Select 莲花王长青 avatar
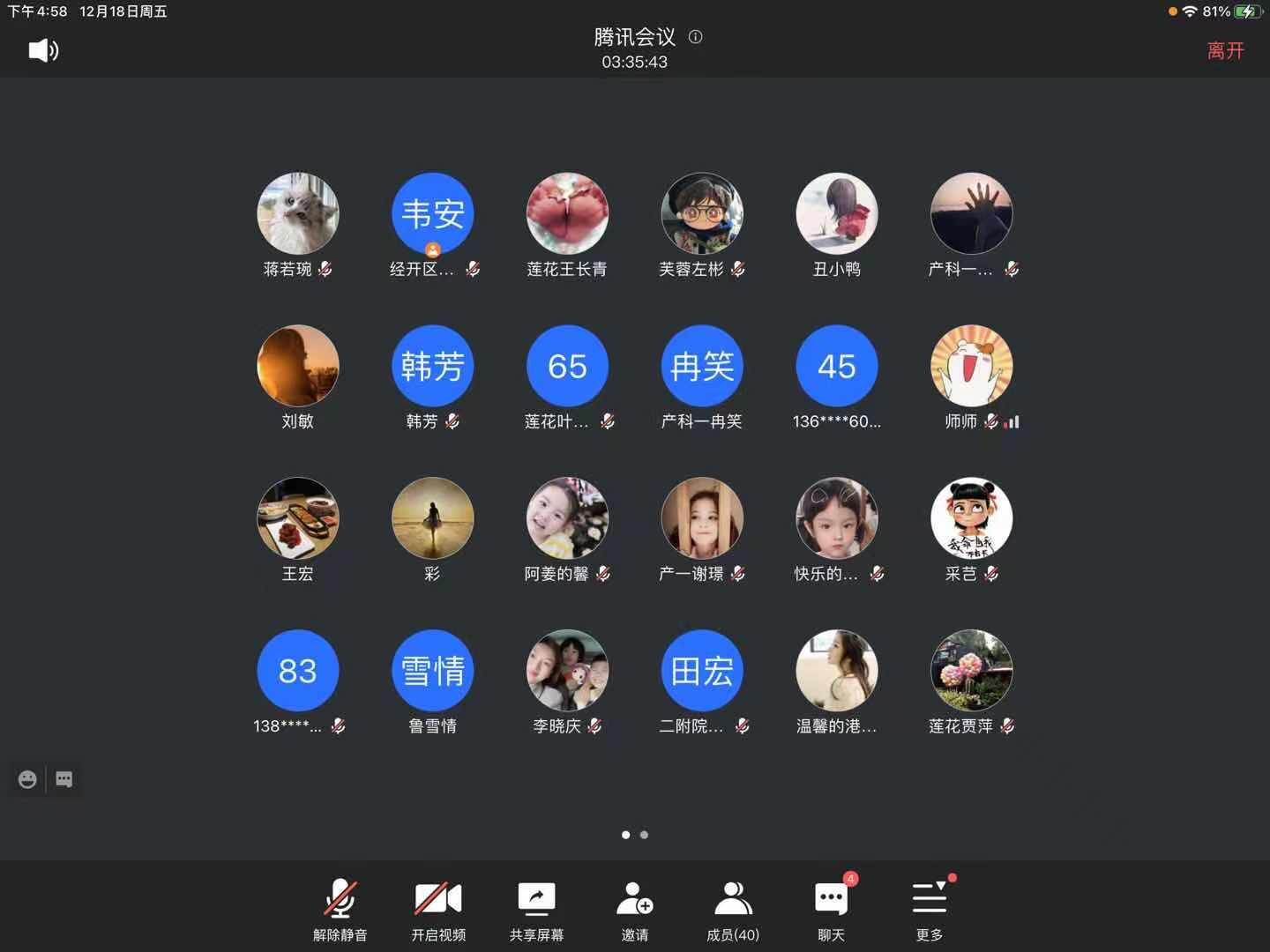The image size is (1270, 952). tap(567, 213)
